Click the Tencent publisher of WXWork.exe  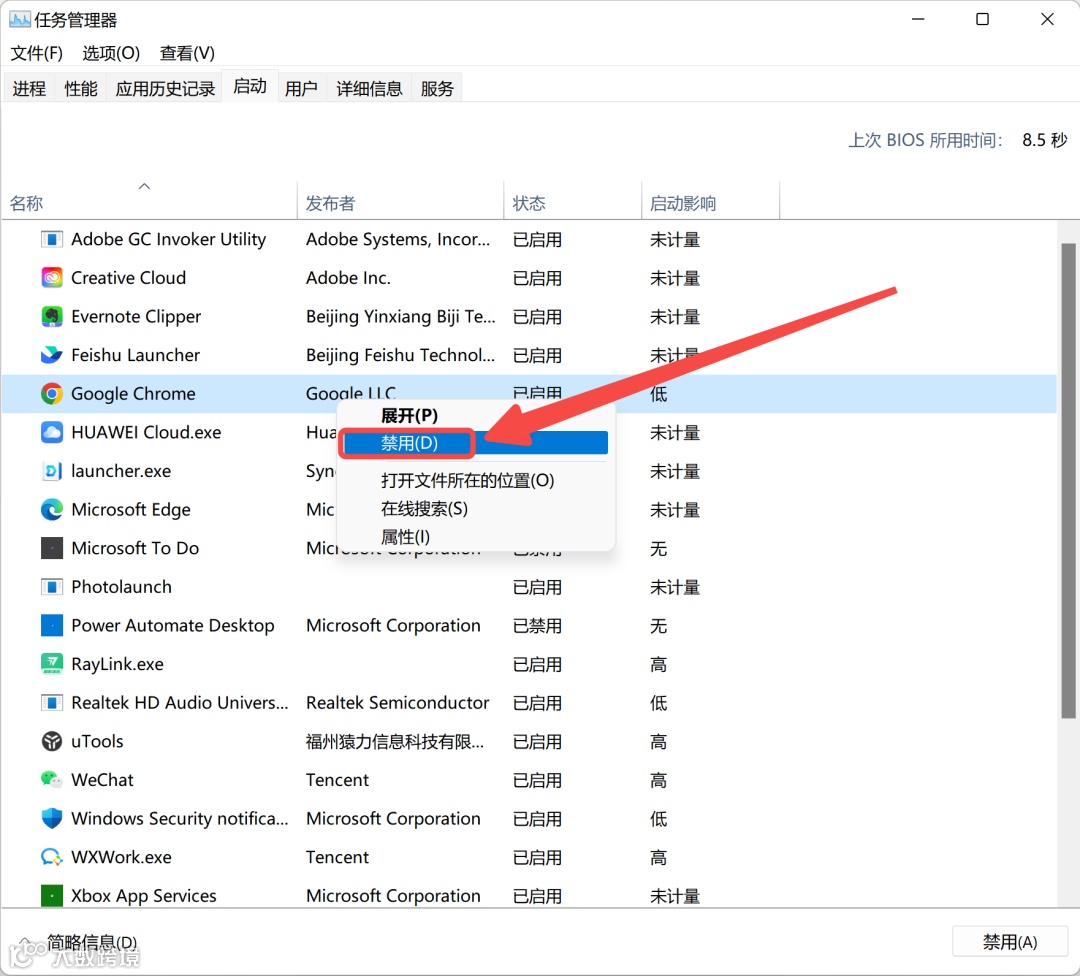click(338, 857)
